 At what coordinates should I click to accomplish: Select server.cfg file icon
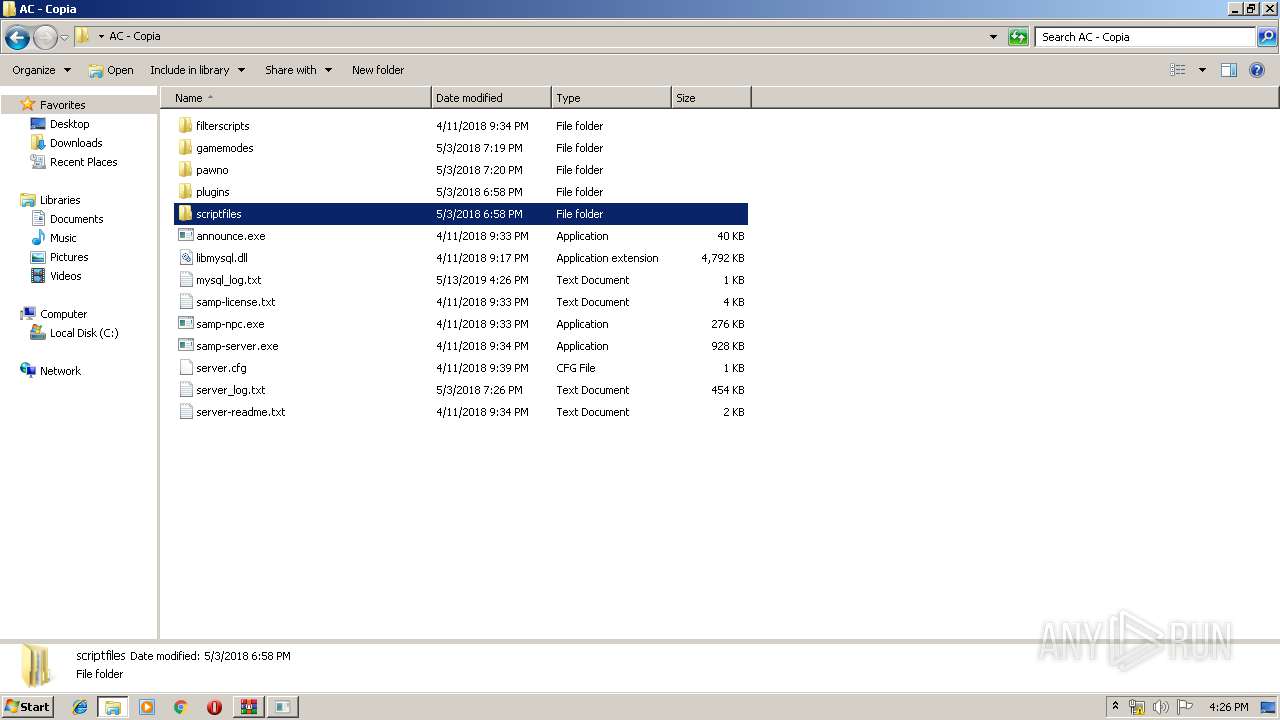click(185, 368)
